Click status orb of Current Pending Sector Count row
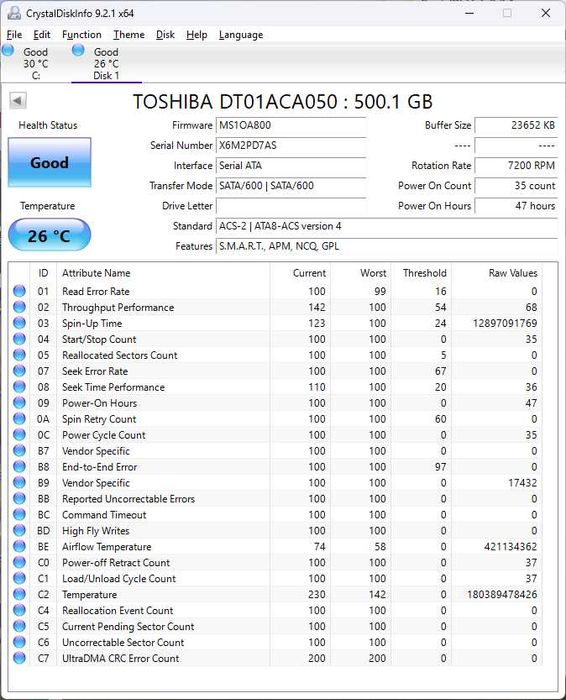Screen dimensions: 566x700 tap(19, 626)
